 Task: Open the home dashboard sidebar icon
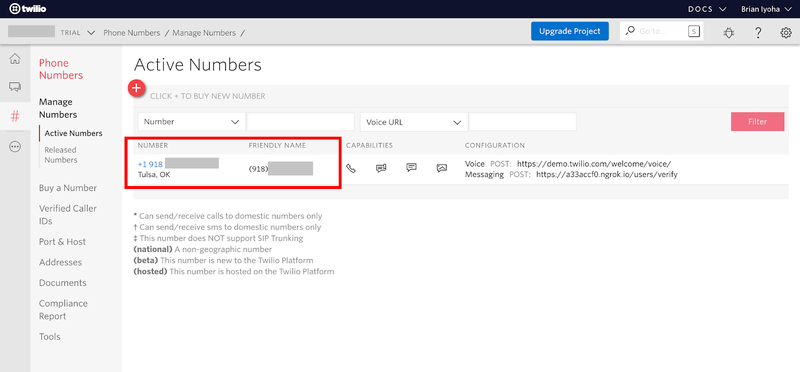point(15,59)
